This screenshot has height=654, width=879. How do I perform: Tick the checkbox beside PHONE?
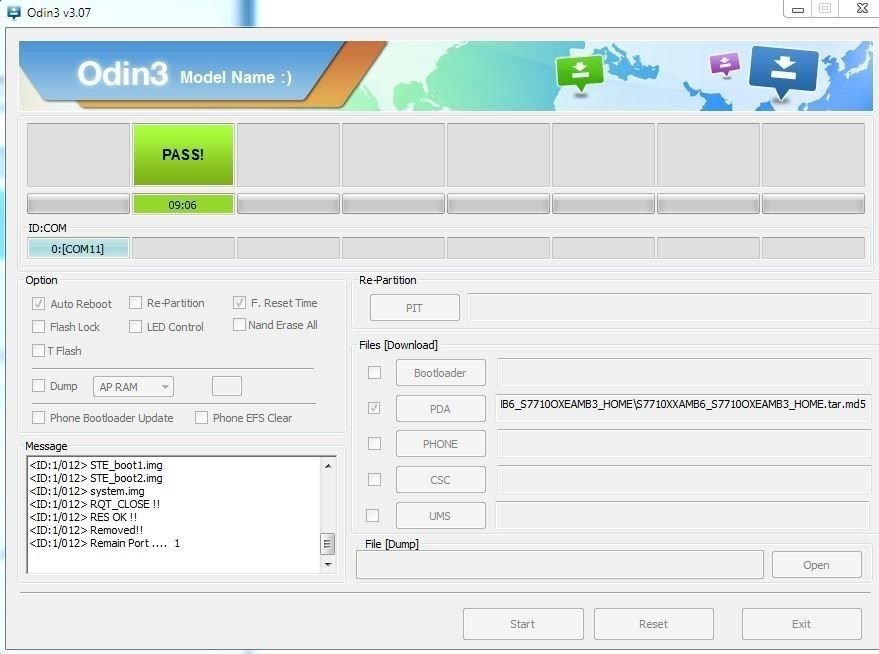point(374,444)
